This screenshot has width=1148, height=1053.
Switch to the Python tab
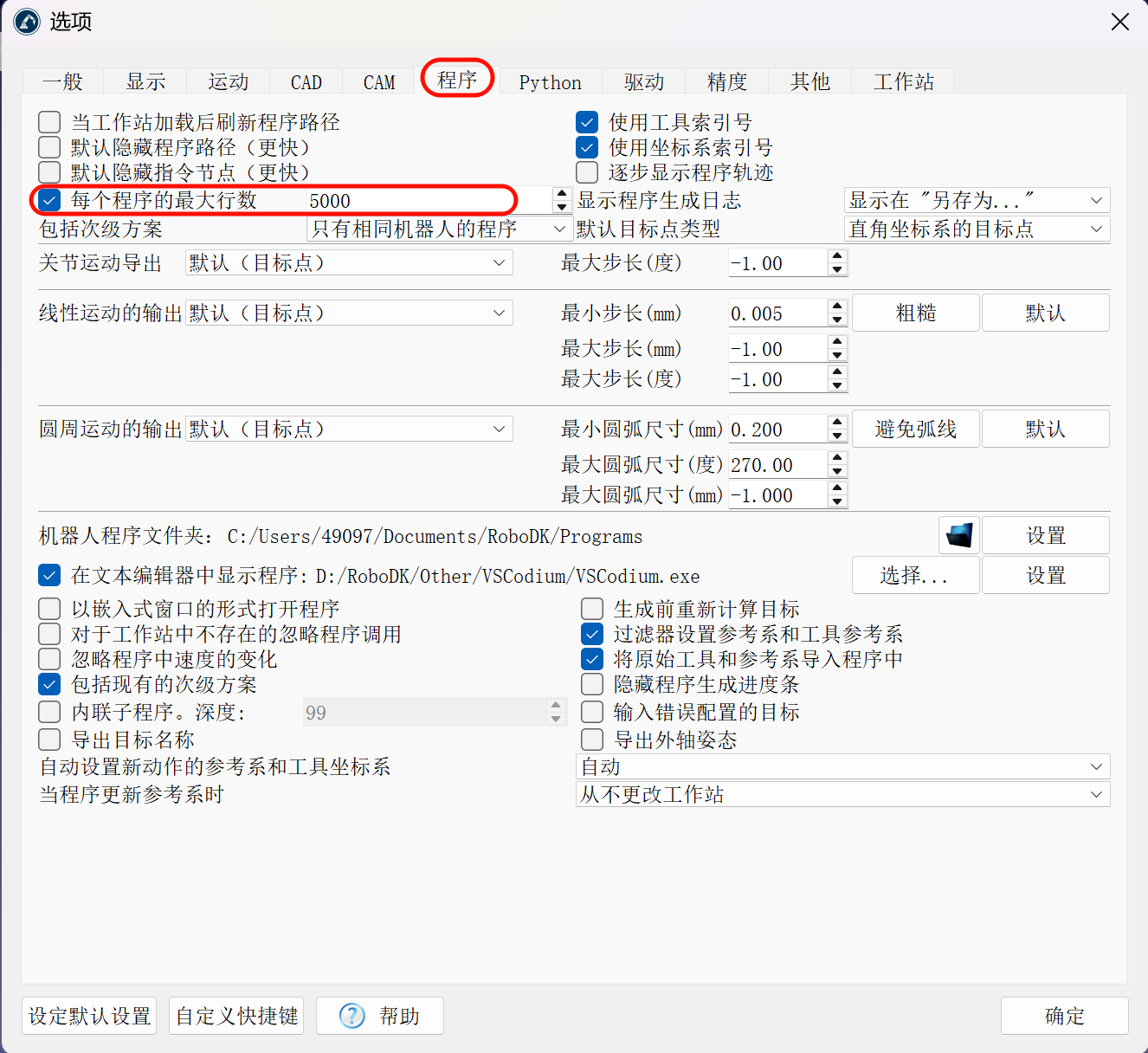[550, 81]
